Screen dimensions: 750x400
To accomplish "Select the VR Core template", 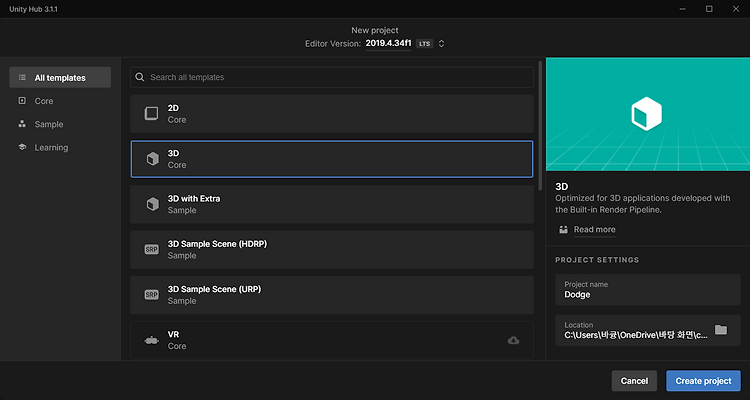I will [x=331, y=340].
